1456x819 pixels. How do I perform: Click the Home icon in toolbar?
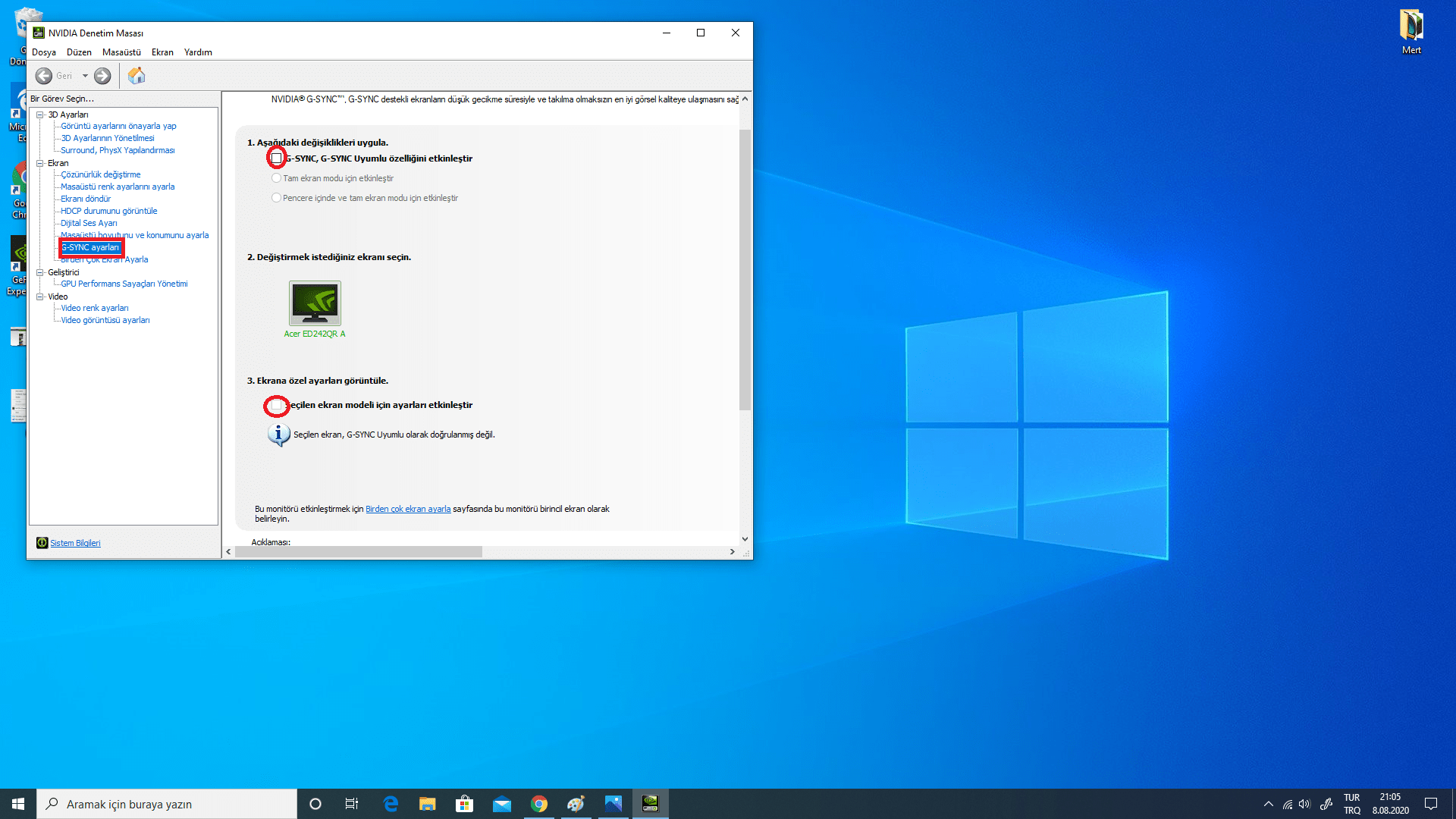[x=136, y=76]
